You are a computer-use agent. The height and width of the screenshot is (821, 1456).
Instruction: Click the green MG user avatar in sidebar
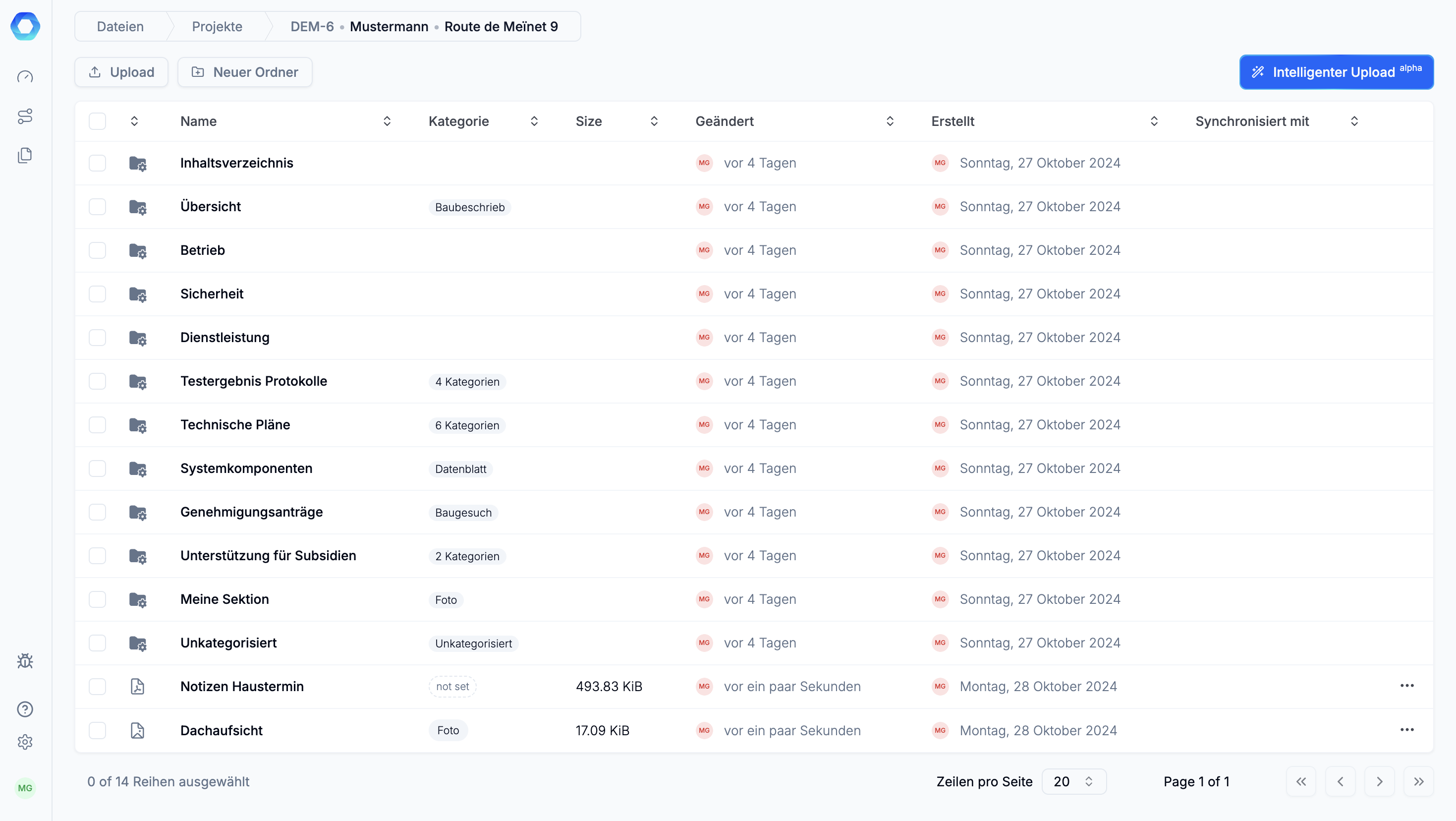click(x=25, y=788)
